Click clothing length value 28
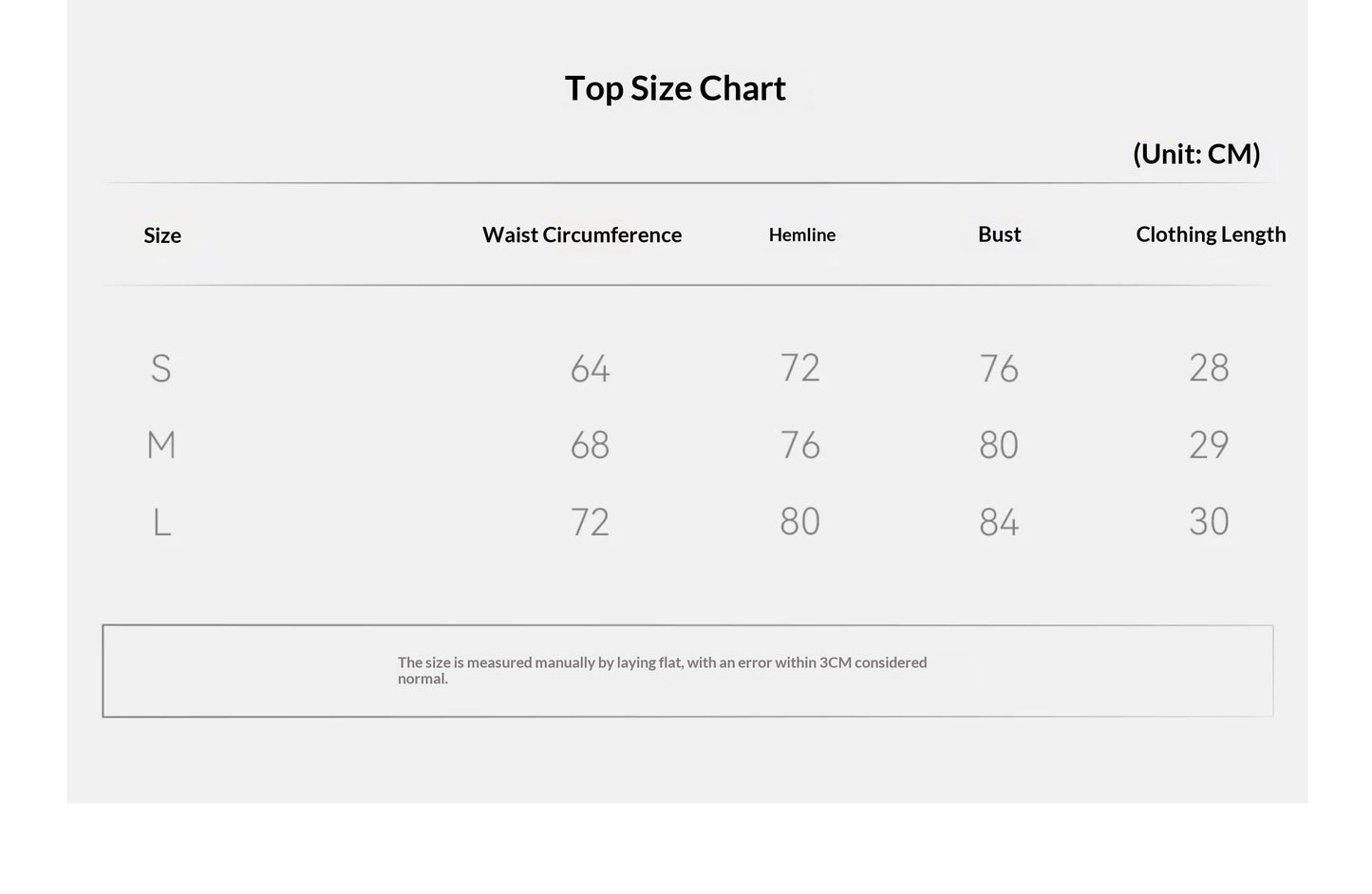Viewport: 1372px width, 894px height. (x=1209, y=367)
